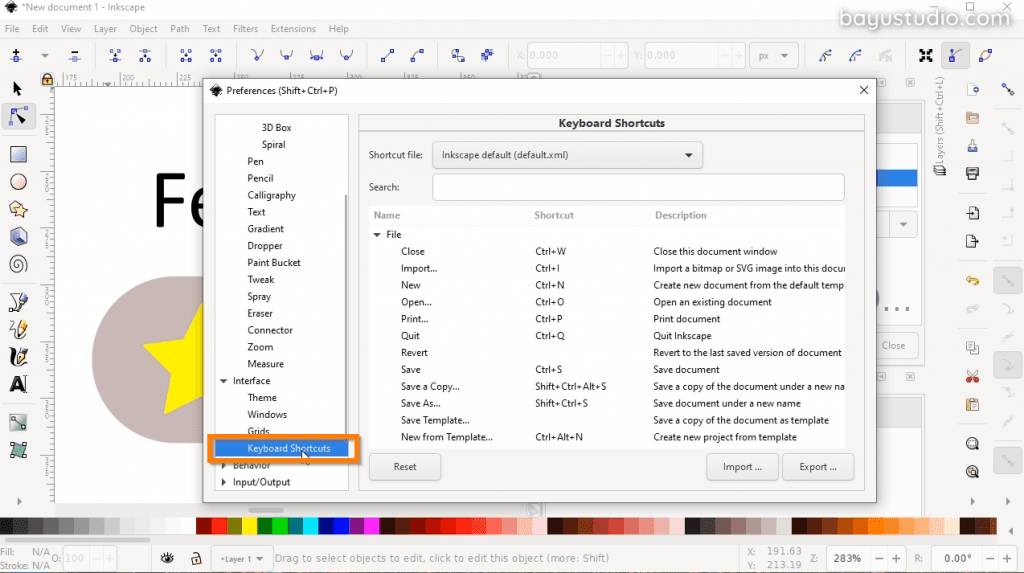The width and height of the screenshot is (1024, 573).
Task: Toggle the current layer lock icon
Action: point(196,558)
